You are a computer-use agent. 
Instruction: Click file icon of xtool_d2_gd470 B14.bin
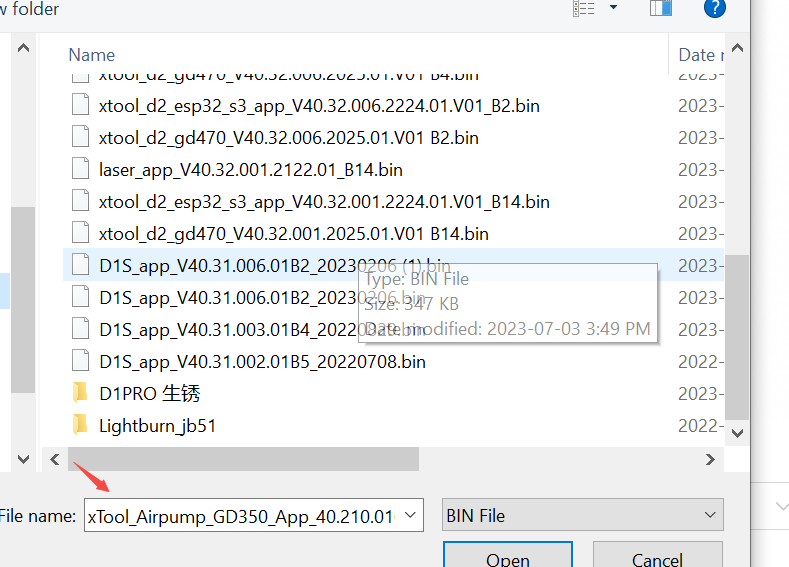(x=81, y=232)
